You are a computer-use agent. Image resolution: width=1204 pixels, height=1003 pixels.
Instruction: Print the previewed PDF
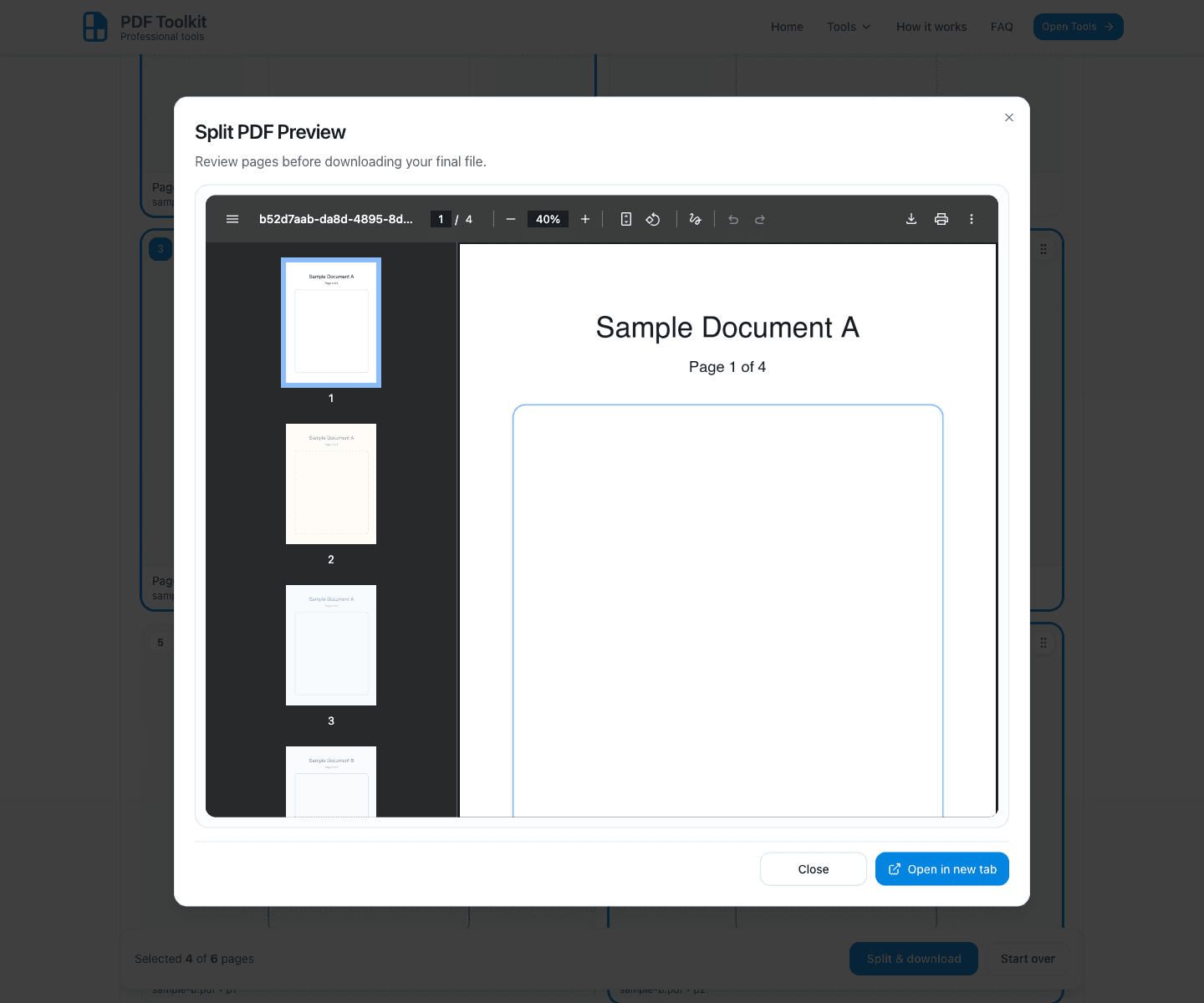[x=941, y=219]
